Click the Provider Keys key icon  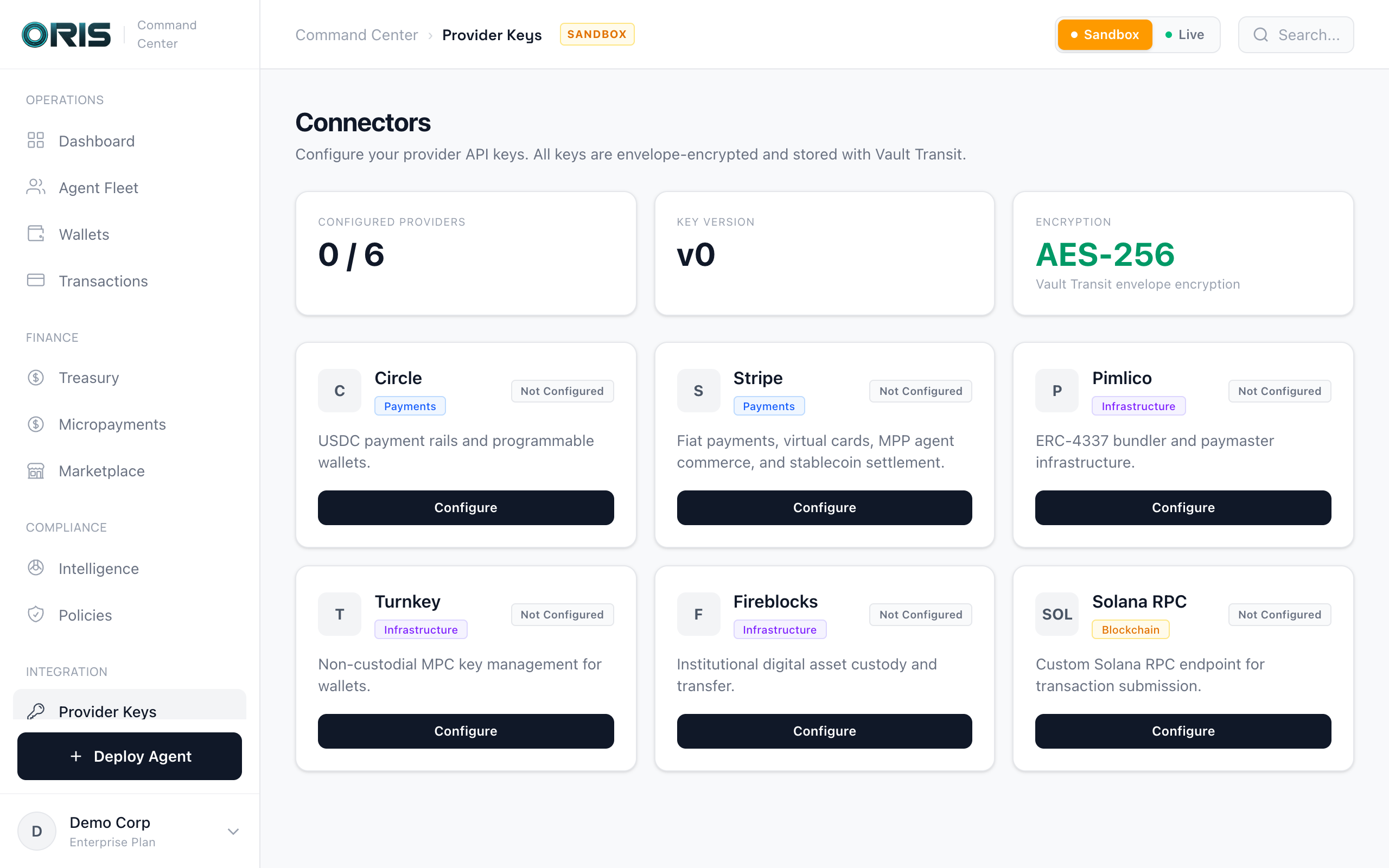(36, 711)
